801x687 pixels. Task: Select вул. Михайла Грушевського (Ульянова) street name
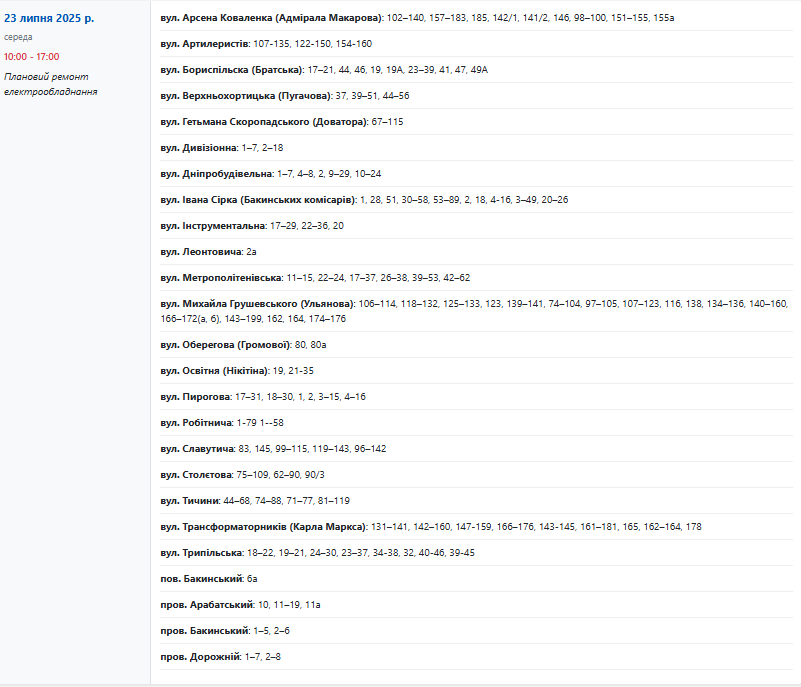click(x=258, y=303)
